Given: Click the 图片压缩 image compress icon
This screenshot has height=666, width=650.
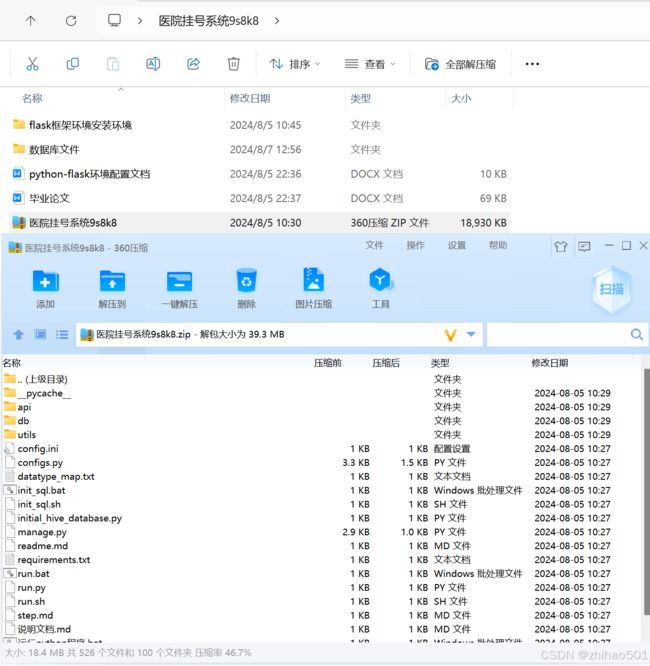Looking at the screenshot, I should (314, 288).
